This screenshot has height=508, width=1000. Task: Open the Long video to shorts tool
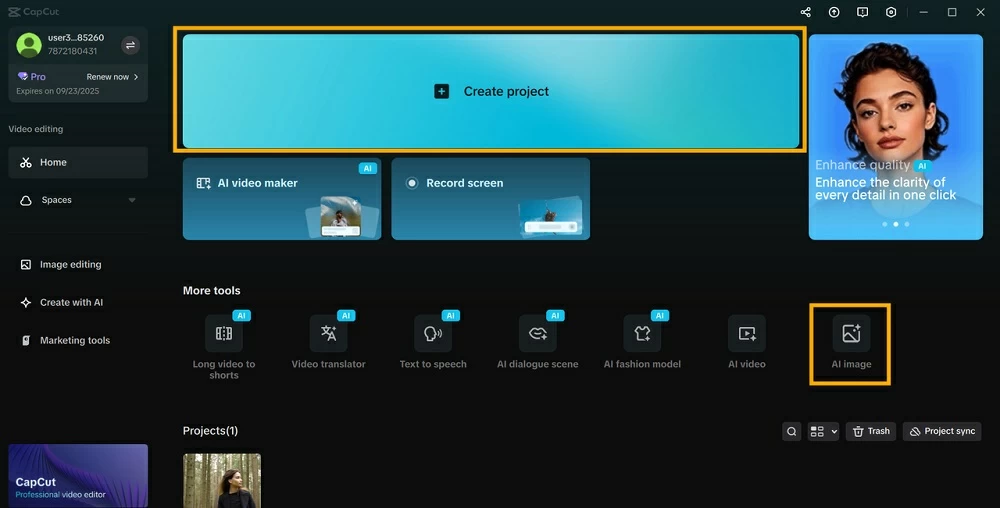click(x=223, y=334)
